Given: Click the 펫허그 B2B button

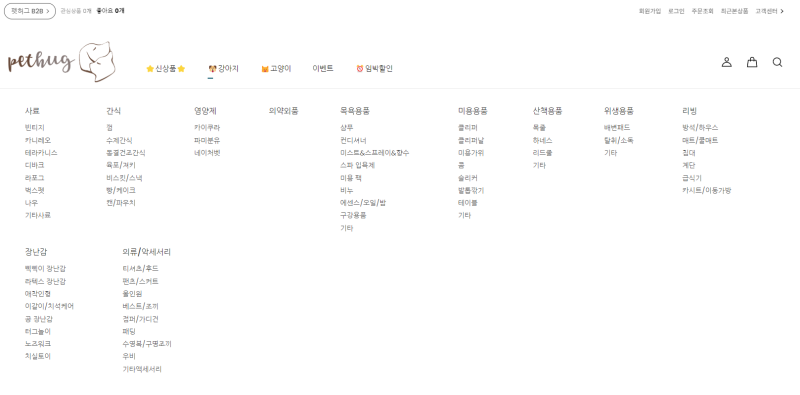Looking at the screenshot, I should 30,11.
